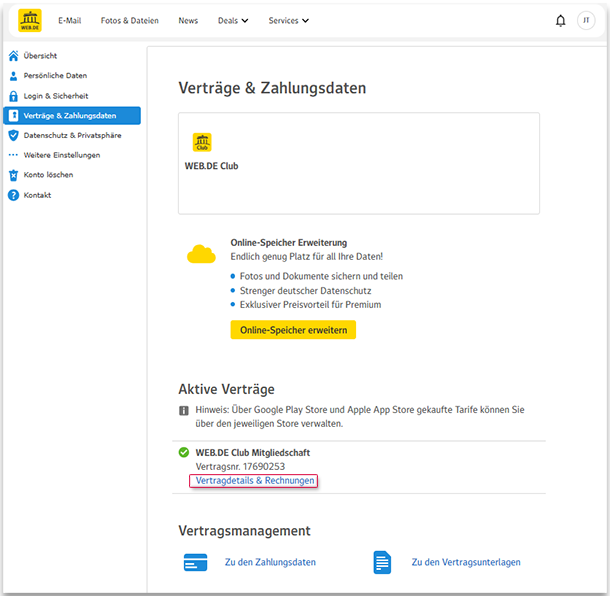Click the Datenschutz shield icon
The width and height of the screenshot is (610, 596).
(14, 135)
